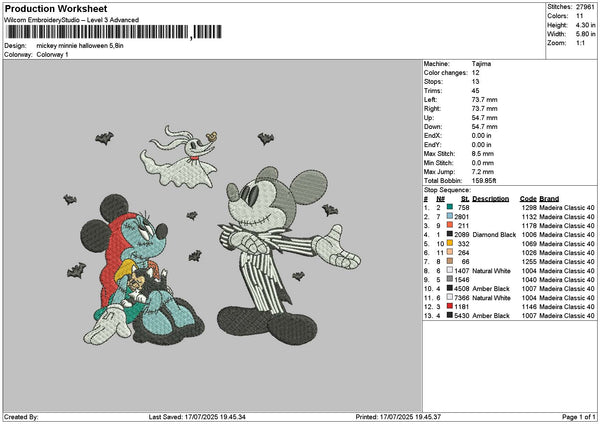Click the Colors value 11
Image resolution: width=600 pixels, height=424 pixels.
coord(579,16)
